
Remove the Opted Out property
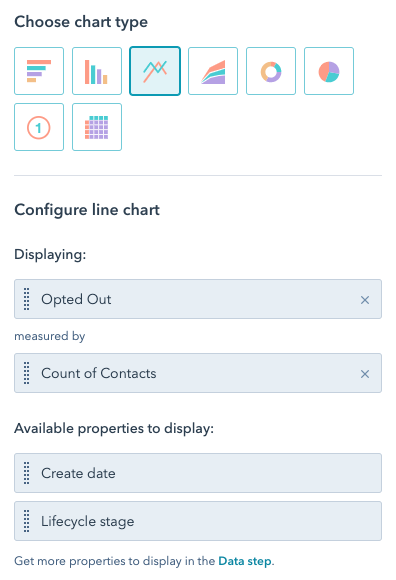pyautogui.click(x=365, y=300)
